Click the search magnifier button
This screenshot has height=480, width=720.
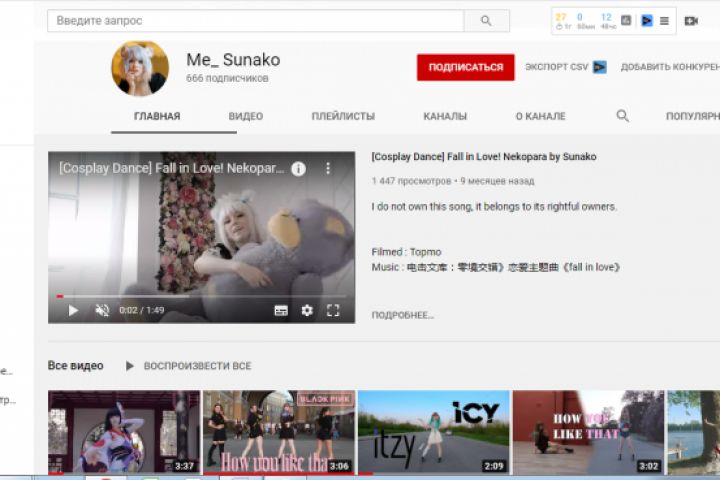pyautogui.click(x=486, y=21)
